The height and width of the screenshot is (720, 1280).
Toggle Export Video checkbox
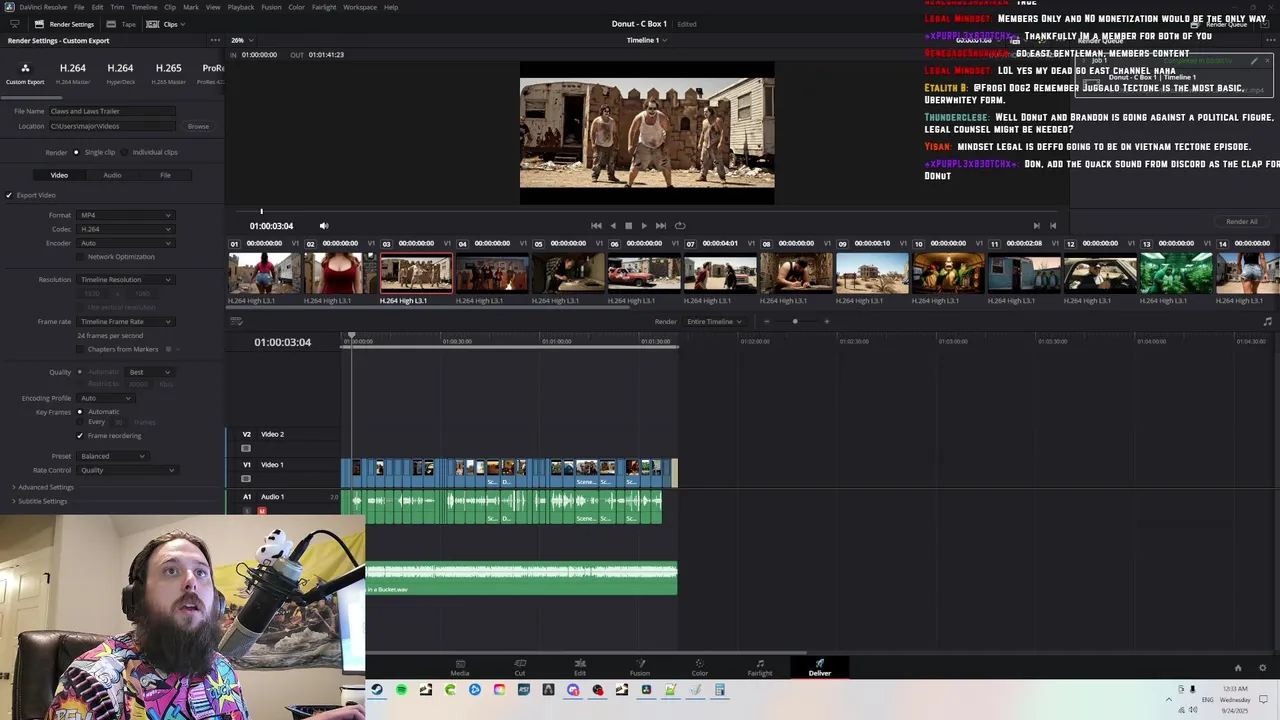(9, 195)
